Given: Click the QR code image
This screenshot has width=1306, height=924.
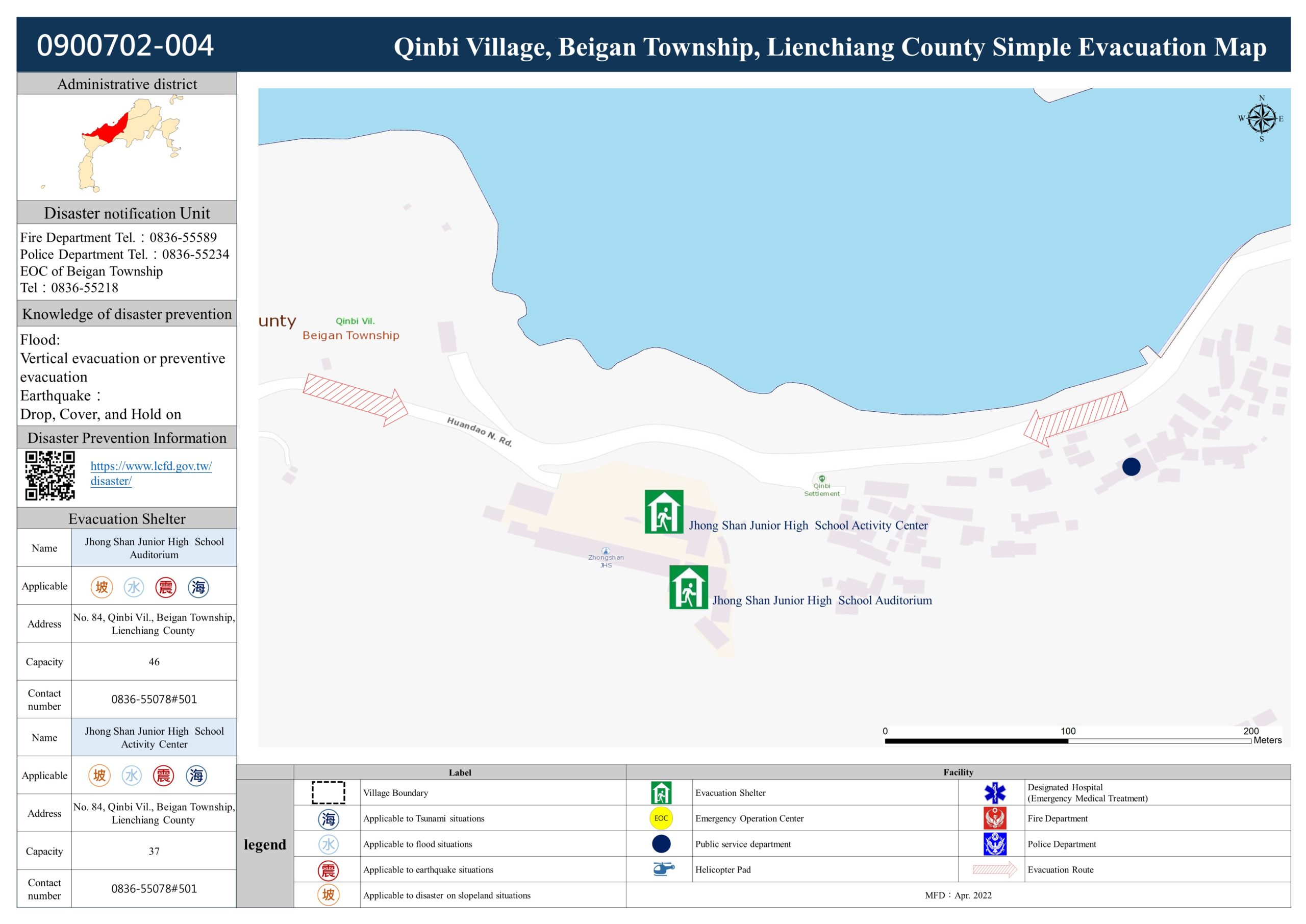Looking at the screenshot, I should click(50, 476).
